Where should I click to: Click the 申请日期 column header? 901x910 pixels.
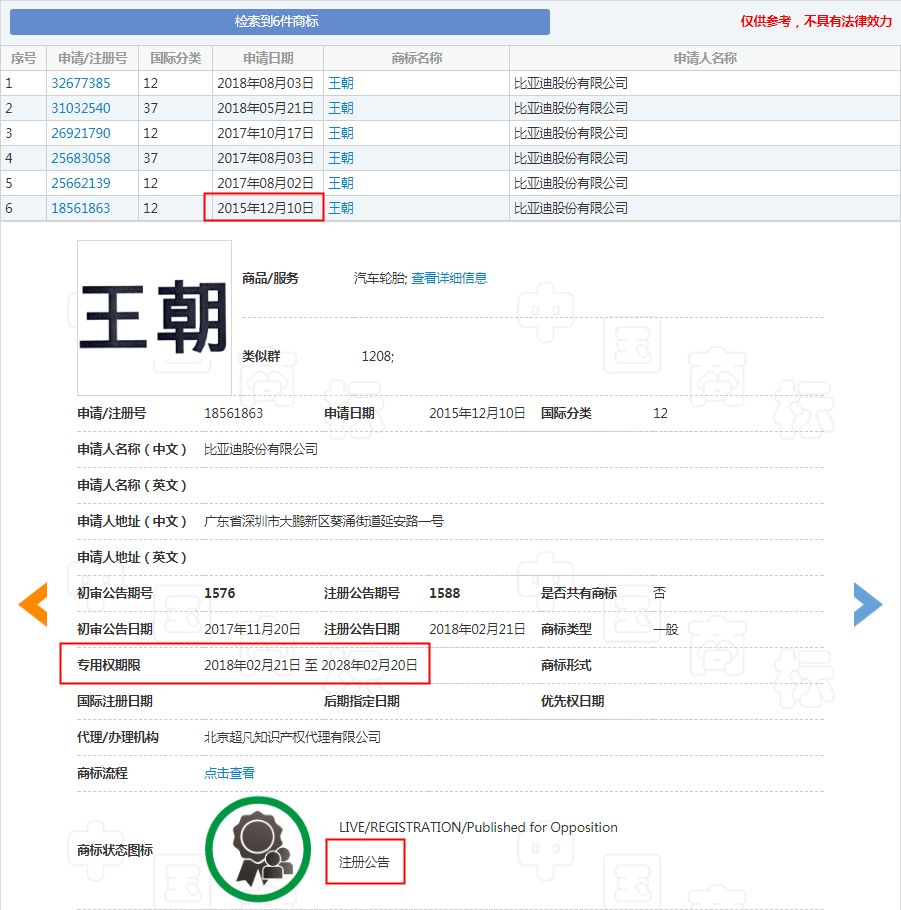(268, 58)
